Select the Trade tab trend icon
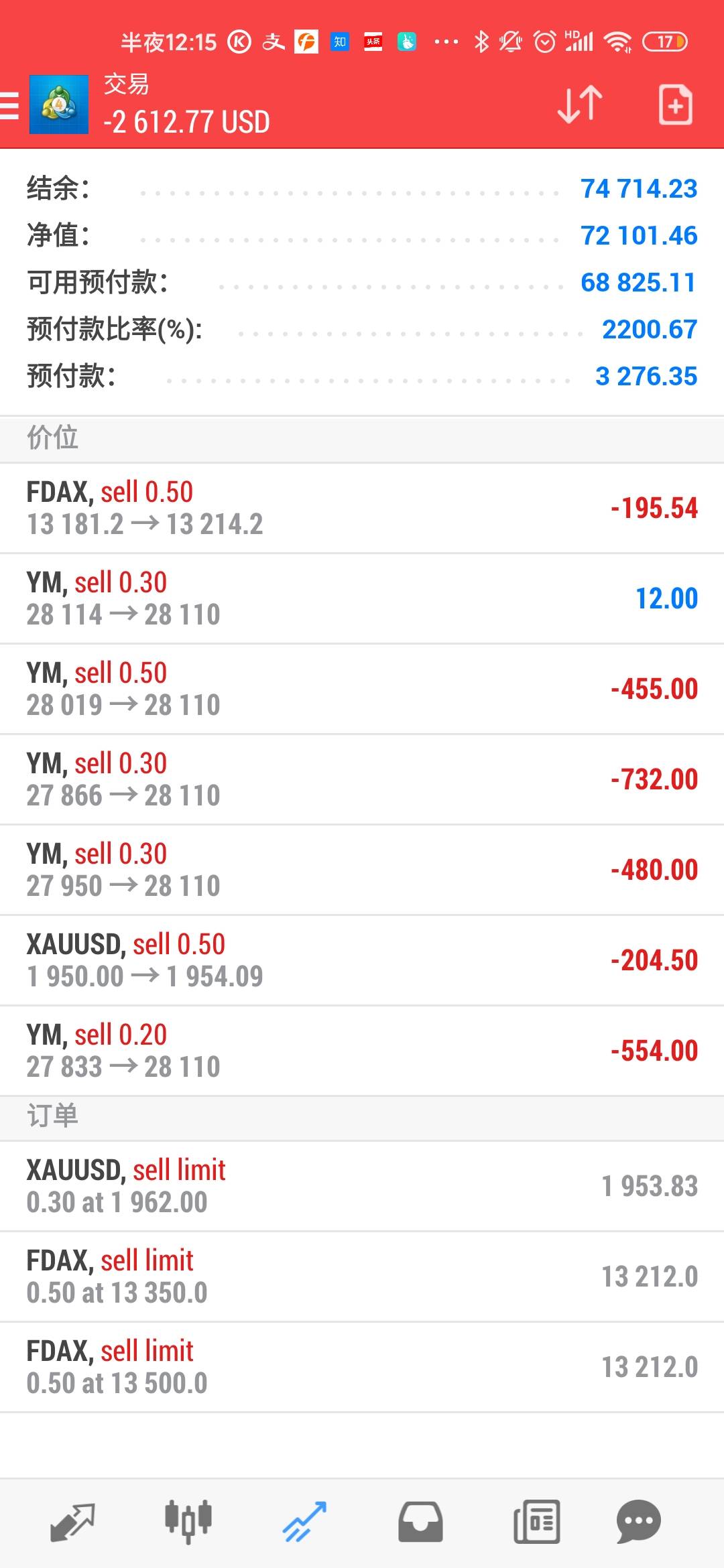This screenshot has height=1568, width=724. coord(304,1522)
